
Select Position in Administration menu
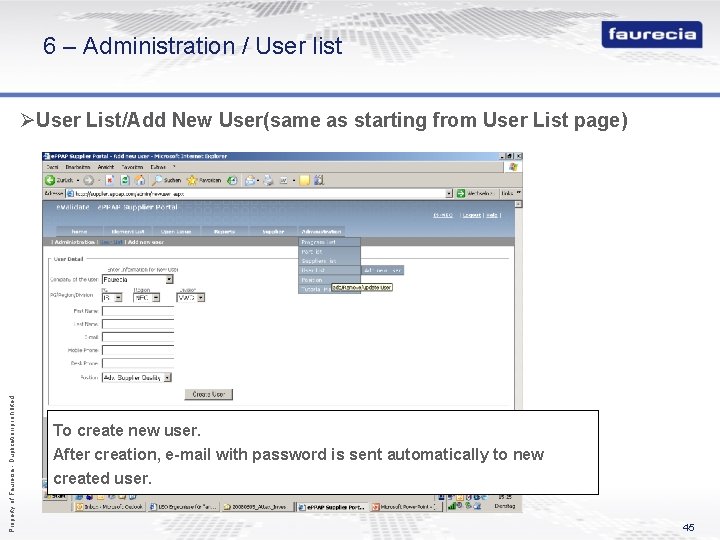coord(329,280)
